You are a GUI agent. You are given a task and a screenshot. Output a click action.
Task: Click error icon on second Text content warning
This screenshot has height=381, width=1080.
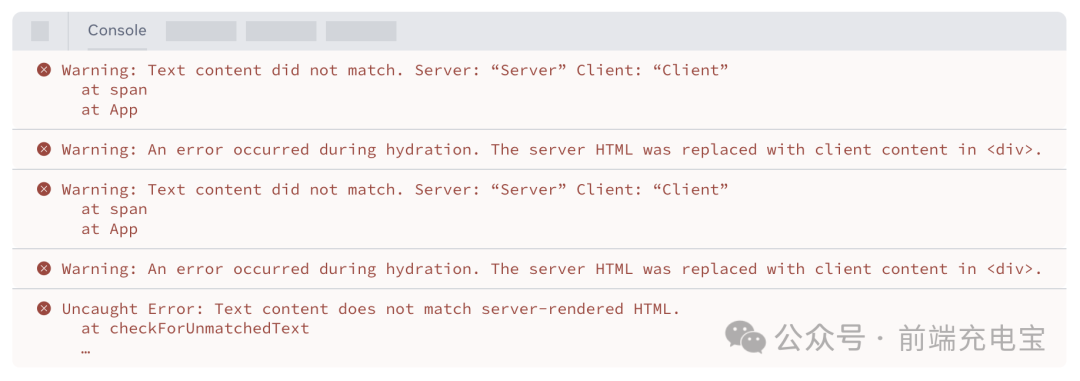tap(44, 189)
